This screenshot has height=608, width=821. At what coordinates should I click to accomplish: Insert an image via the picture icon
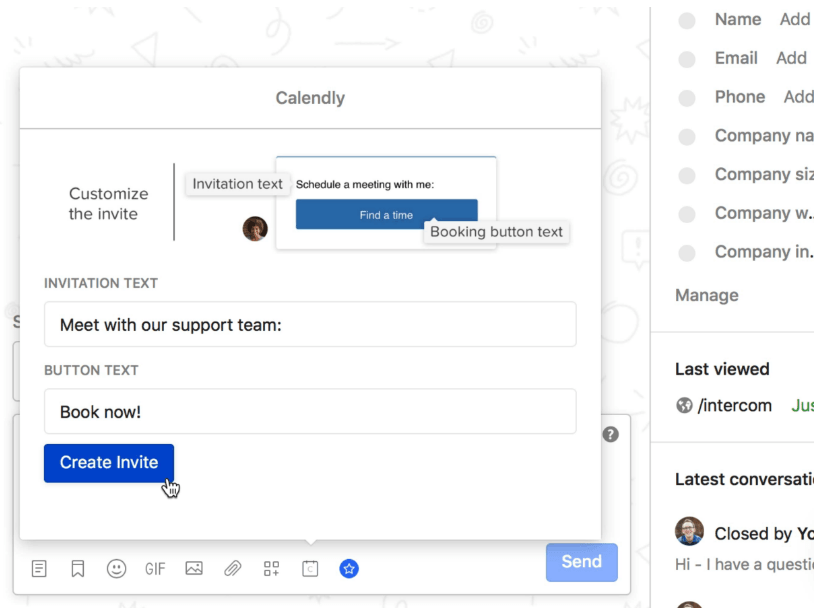[x=194, y=568]
